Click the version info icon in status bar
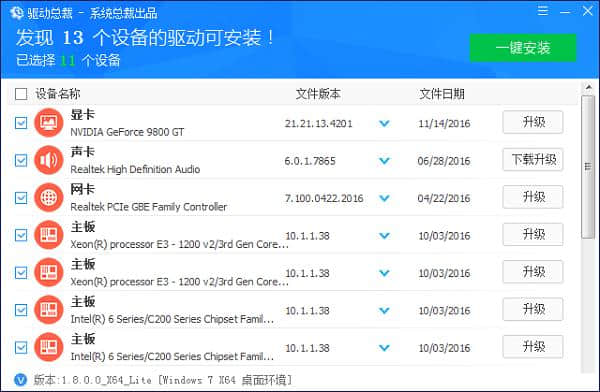 tap(20, 380)
